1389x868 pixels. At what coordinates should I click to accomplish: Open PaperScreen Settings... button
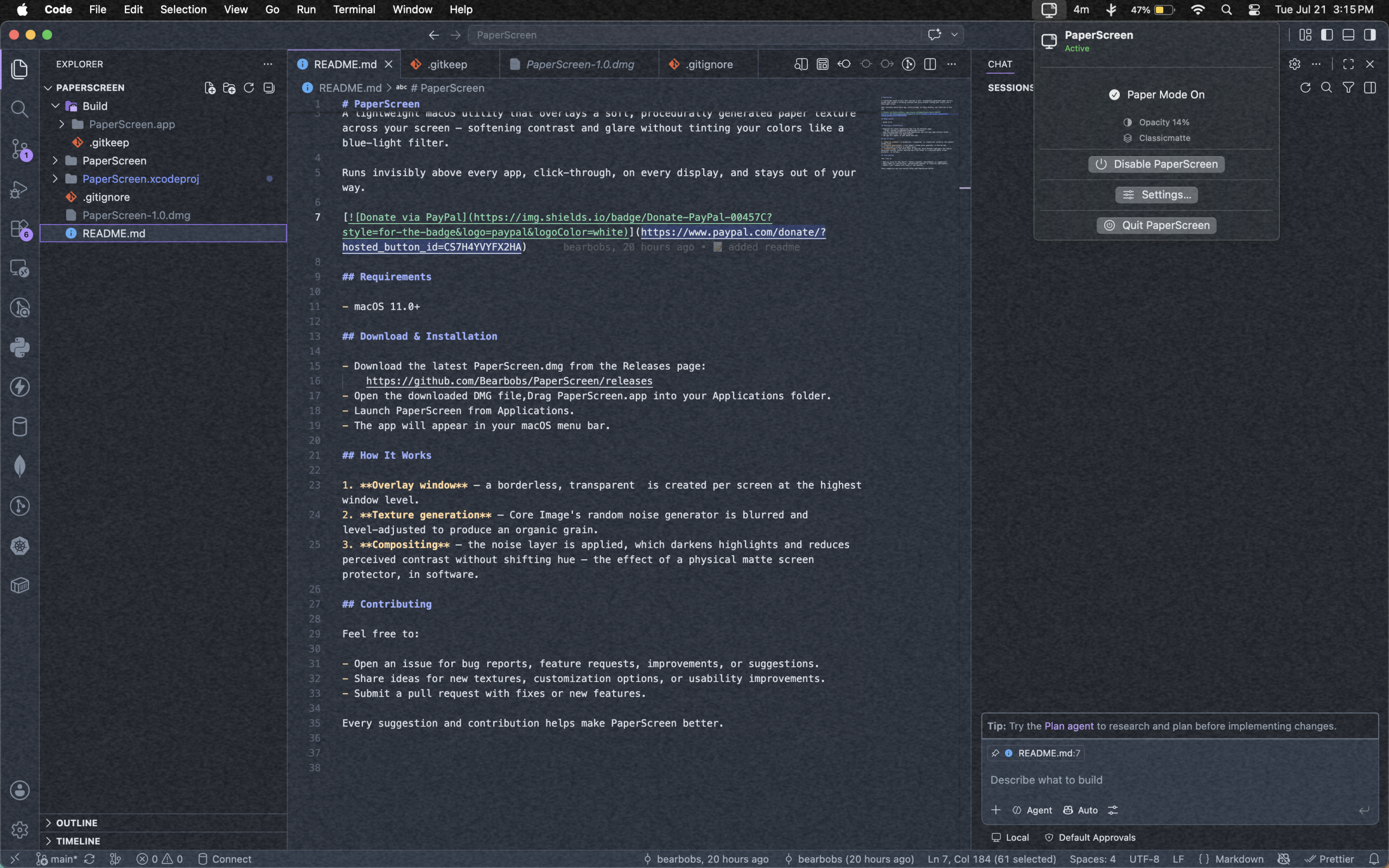coord(1157,195)
